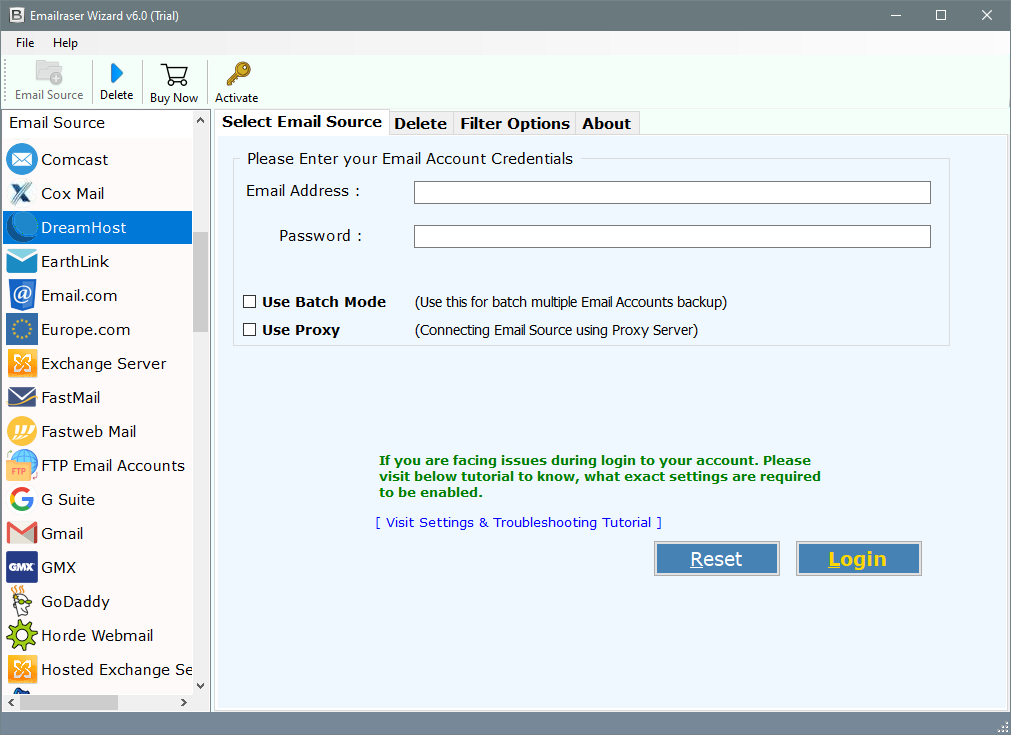Select the Comcast envelope icon
This screenshot has width=1011, height=735.
(x=22, y=159)
